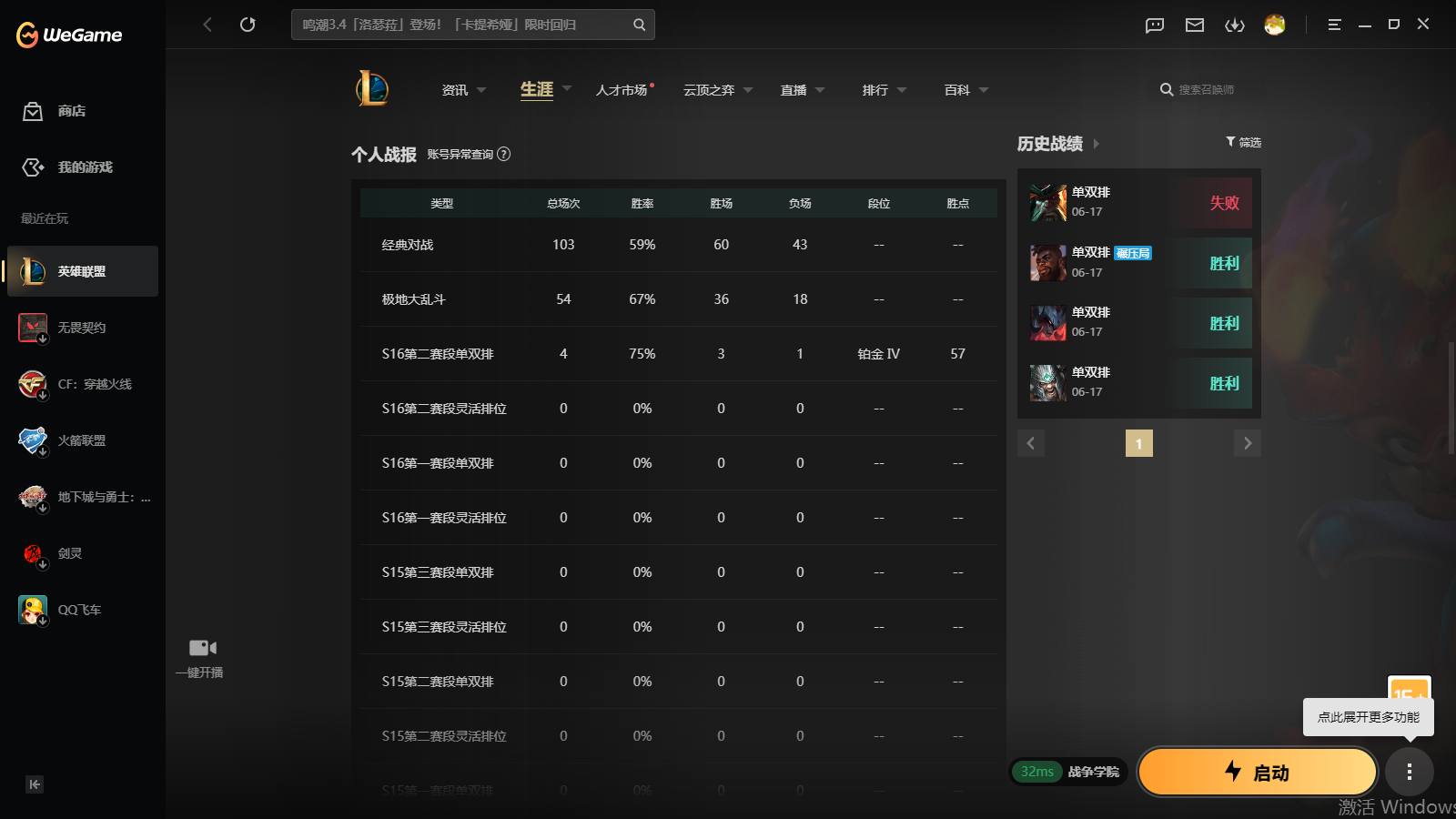
Task: Click the S15第三赛段单双排 row label
Action: [438, 572]
